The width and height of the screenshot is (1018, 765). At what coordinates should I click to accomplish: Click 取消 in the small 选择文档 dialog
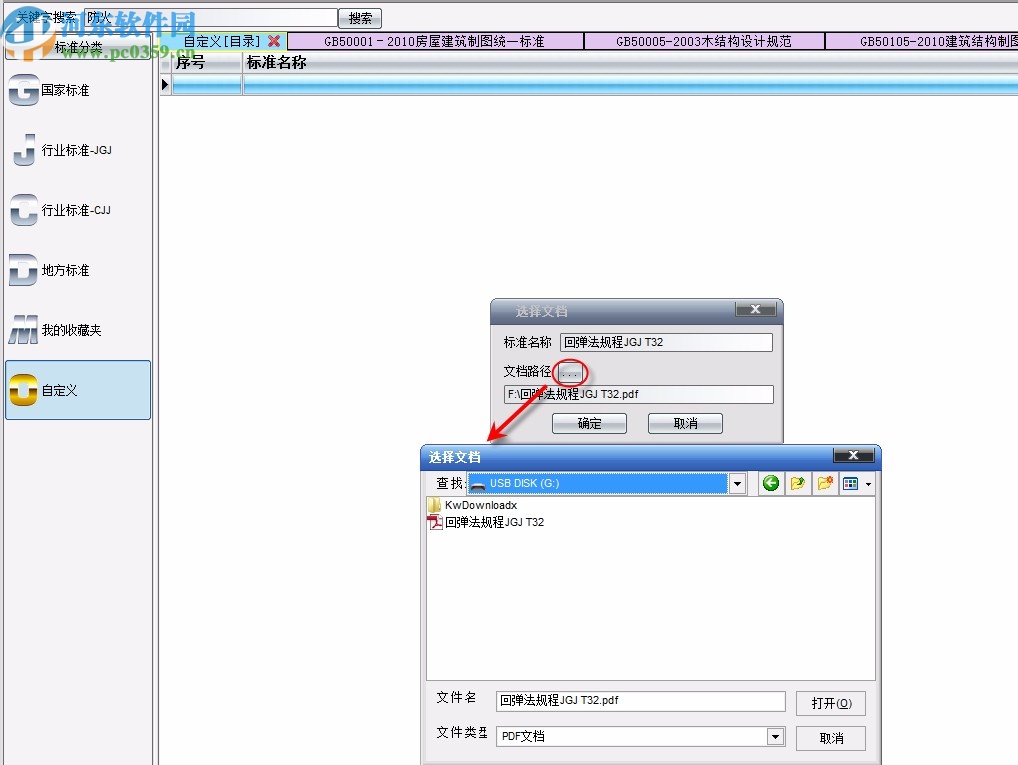[x=685, y=423]
